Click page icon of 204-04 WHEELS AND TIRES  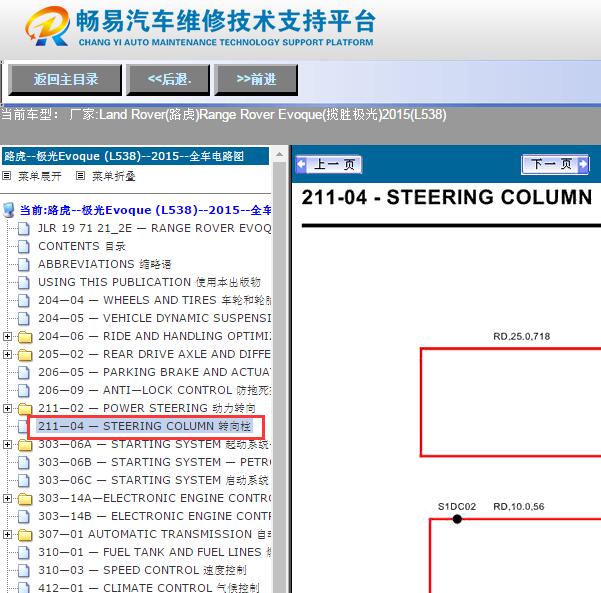coord(24,301)
